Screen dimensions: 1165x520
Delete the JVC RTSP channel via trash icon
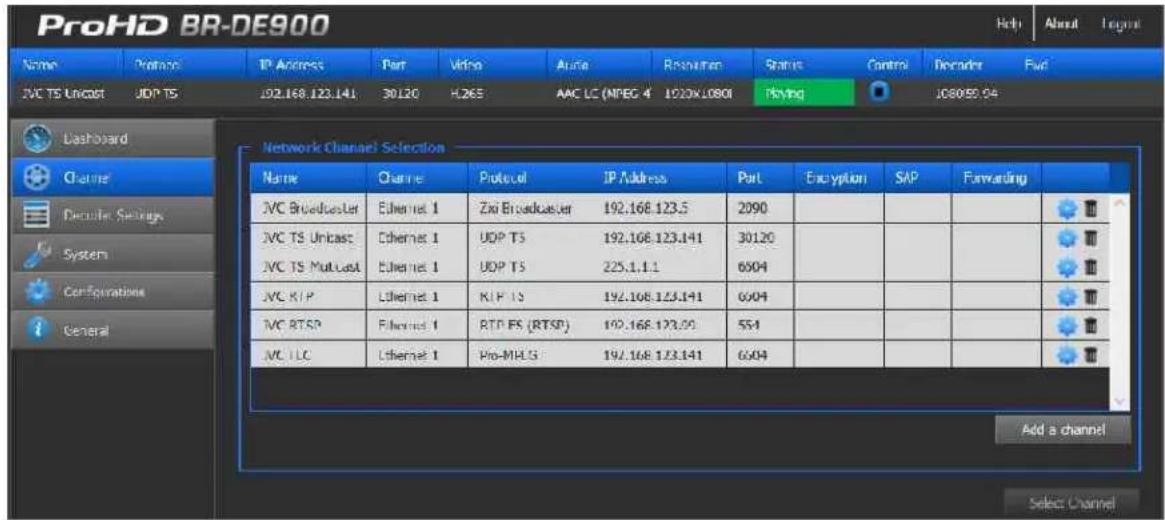point(1089,325)
